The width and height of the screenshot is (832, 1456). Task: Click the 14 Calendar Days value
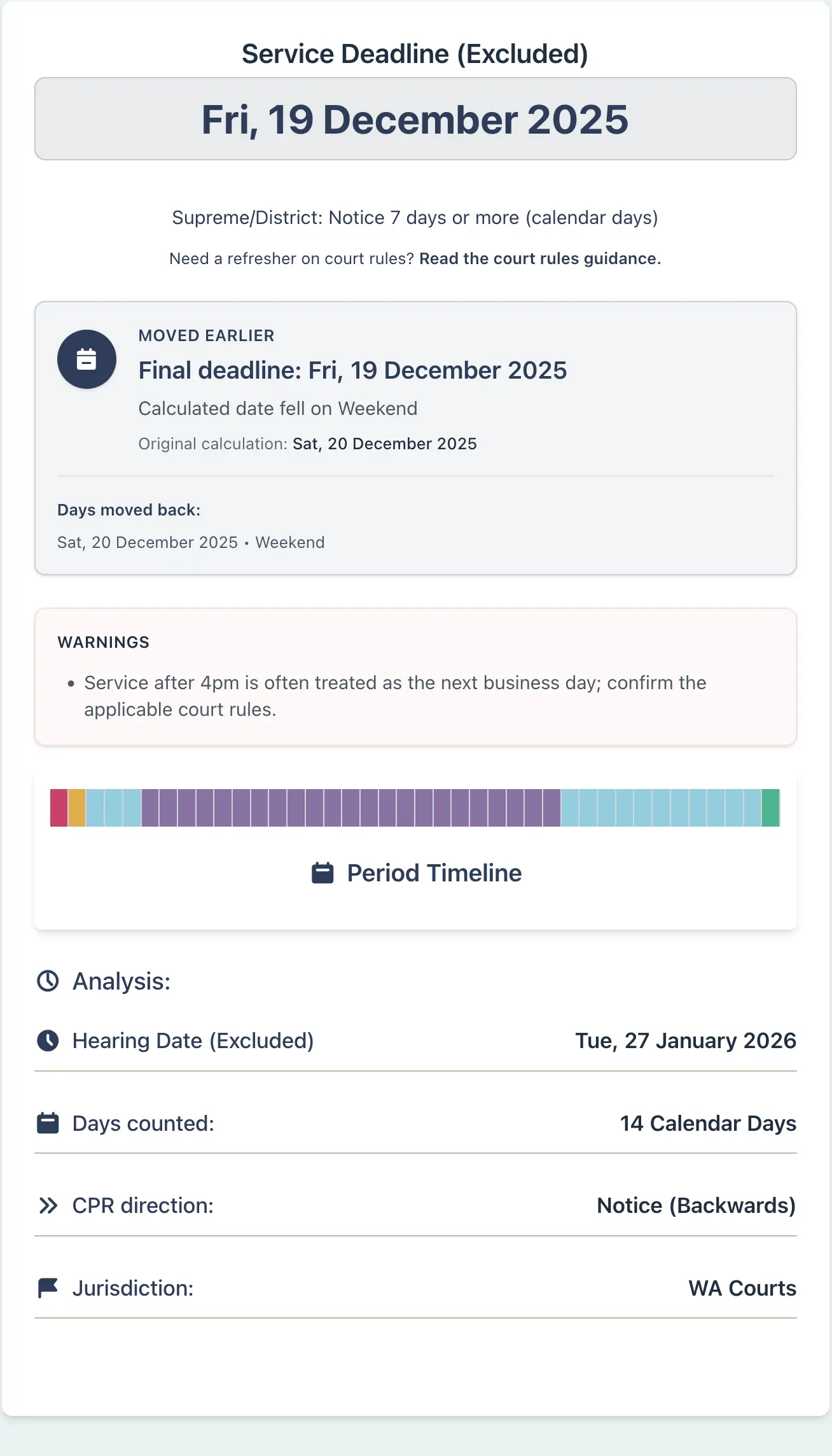pos(707,1124)
